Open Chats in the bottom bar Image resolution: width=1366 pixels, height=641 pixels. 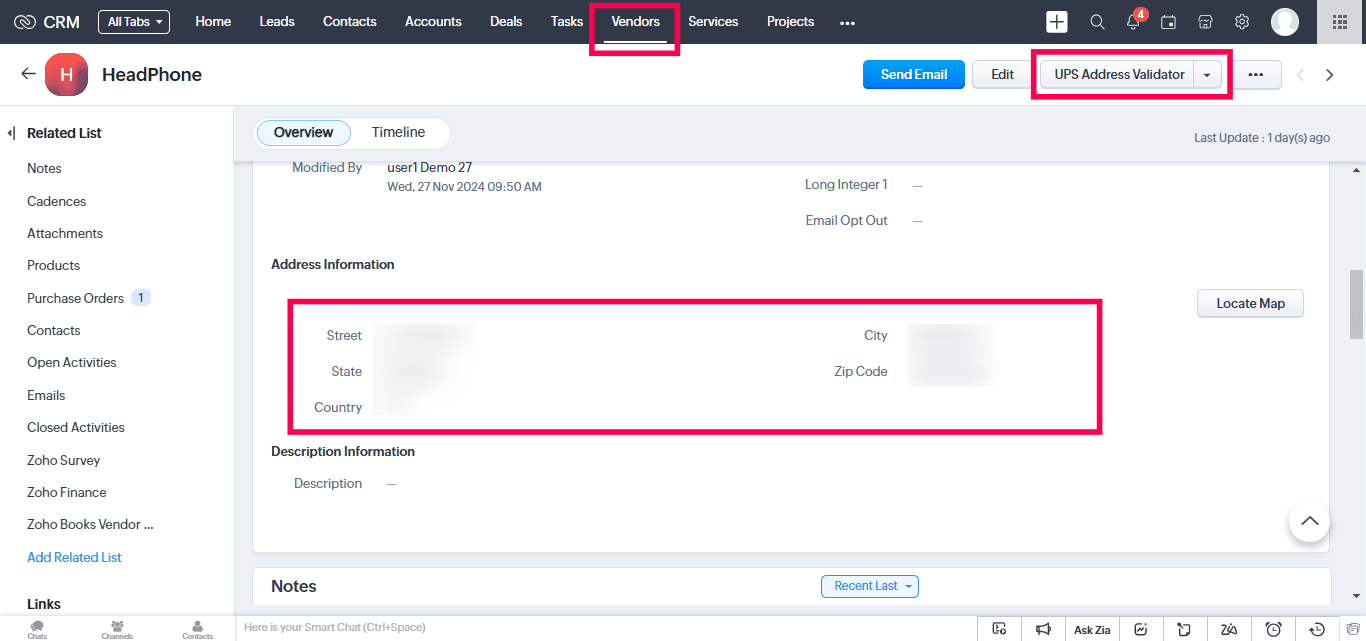(x=37, y=629)
